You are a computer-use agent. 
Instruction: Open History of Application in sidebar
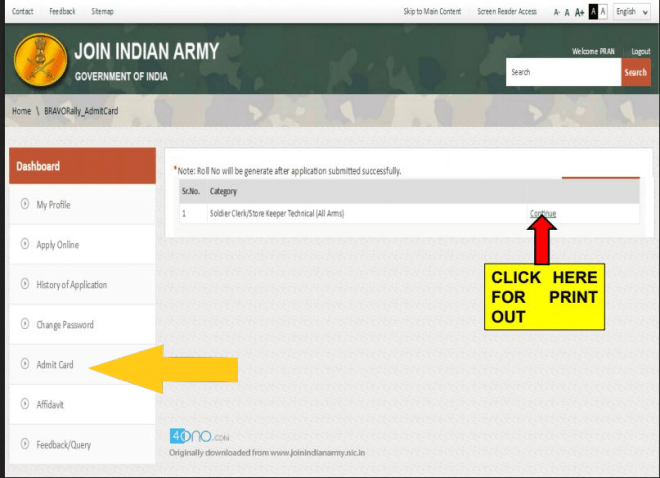82,284
